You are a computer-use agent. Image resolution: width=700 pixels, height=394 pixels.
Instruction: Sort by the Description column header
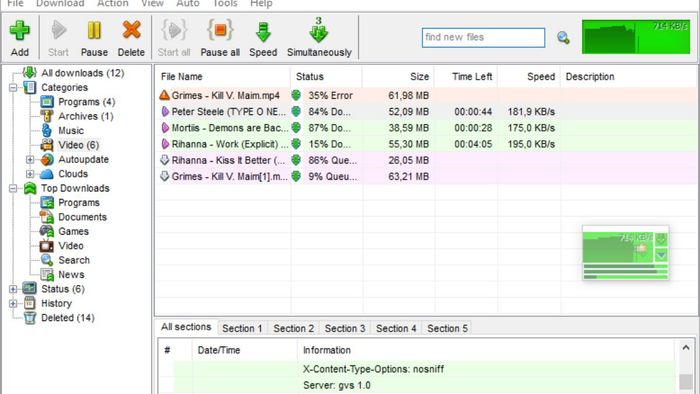(629, 77)
